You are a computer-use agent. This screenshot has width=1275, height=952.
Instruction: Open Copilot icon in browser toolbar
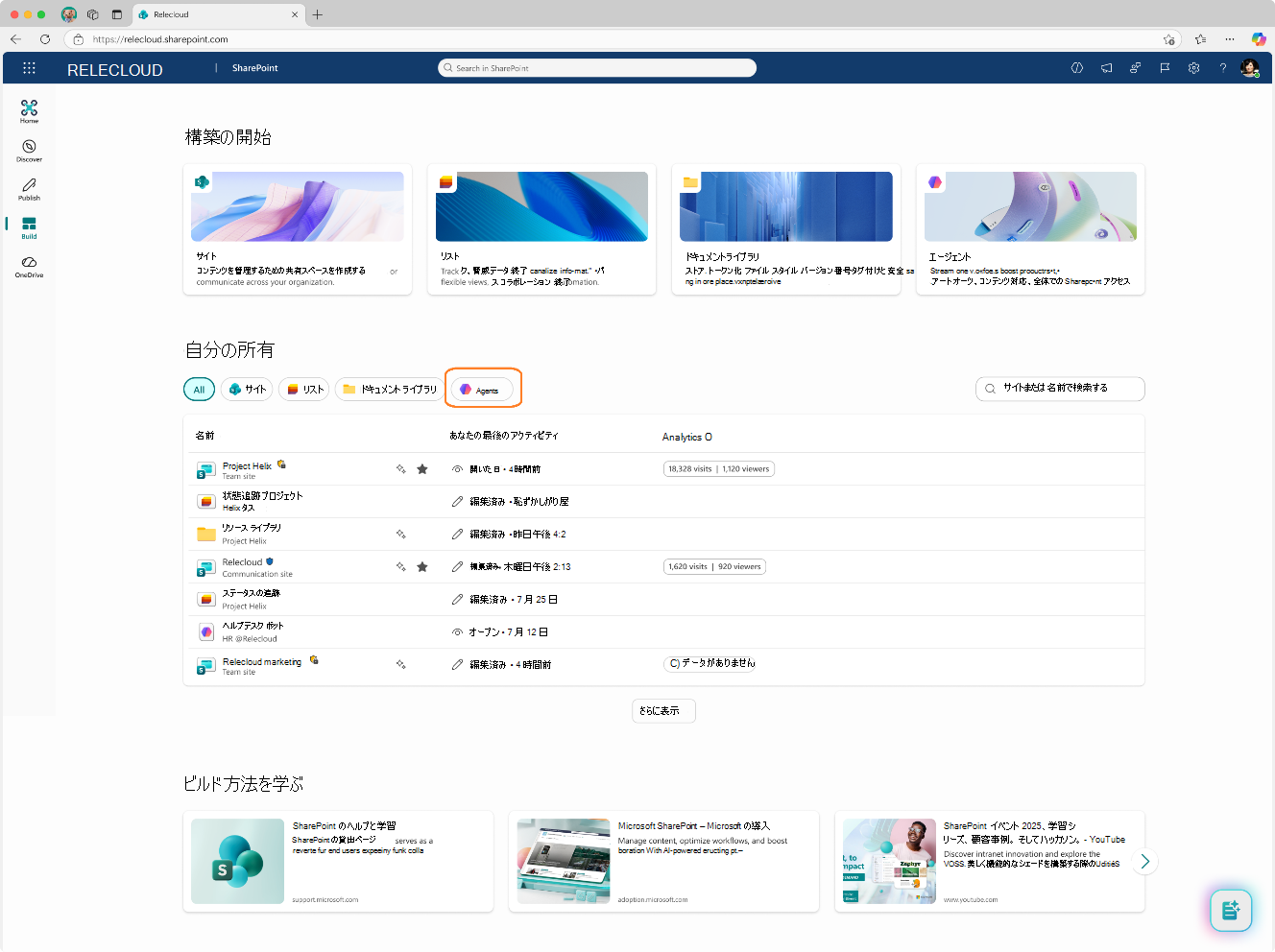[1258, 39]
